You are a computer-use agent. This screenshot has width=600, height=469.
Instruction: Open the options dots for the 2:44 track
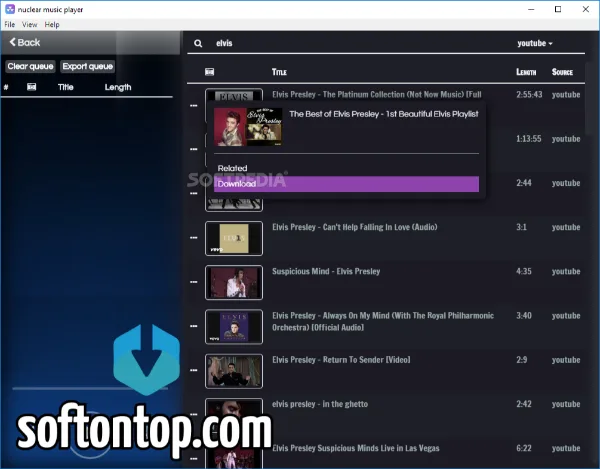click(194, 194)
